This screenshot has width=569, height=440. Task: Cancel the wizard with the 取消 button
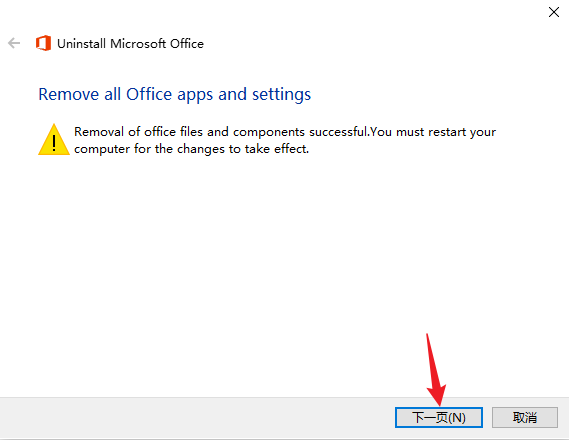click(x=525, y=418)
